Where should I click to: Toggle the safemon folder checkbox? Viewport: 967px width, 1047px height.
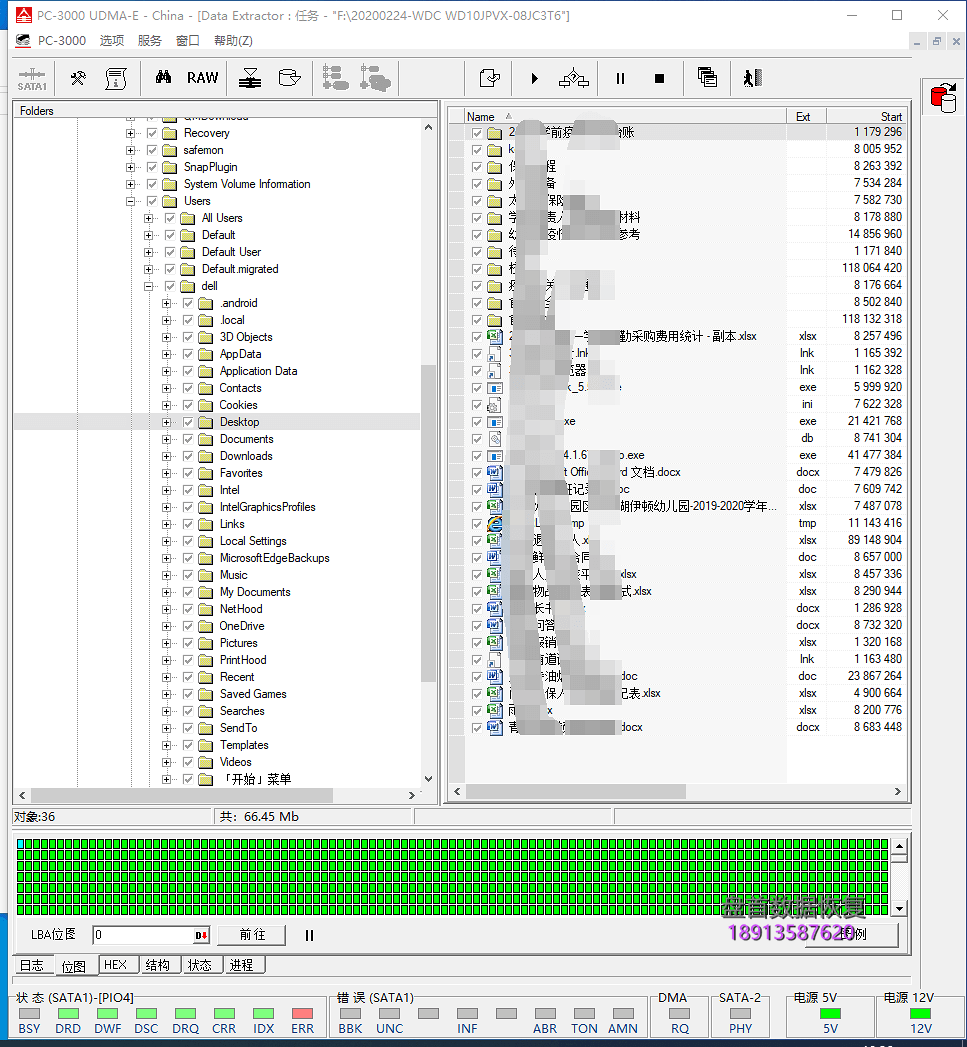coord(152,150)
